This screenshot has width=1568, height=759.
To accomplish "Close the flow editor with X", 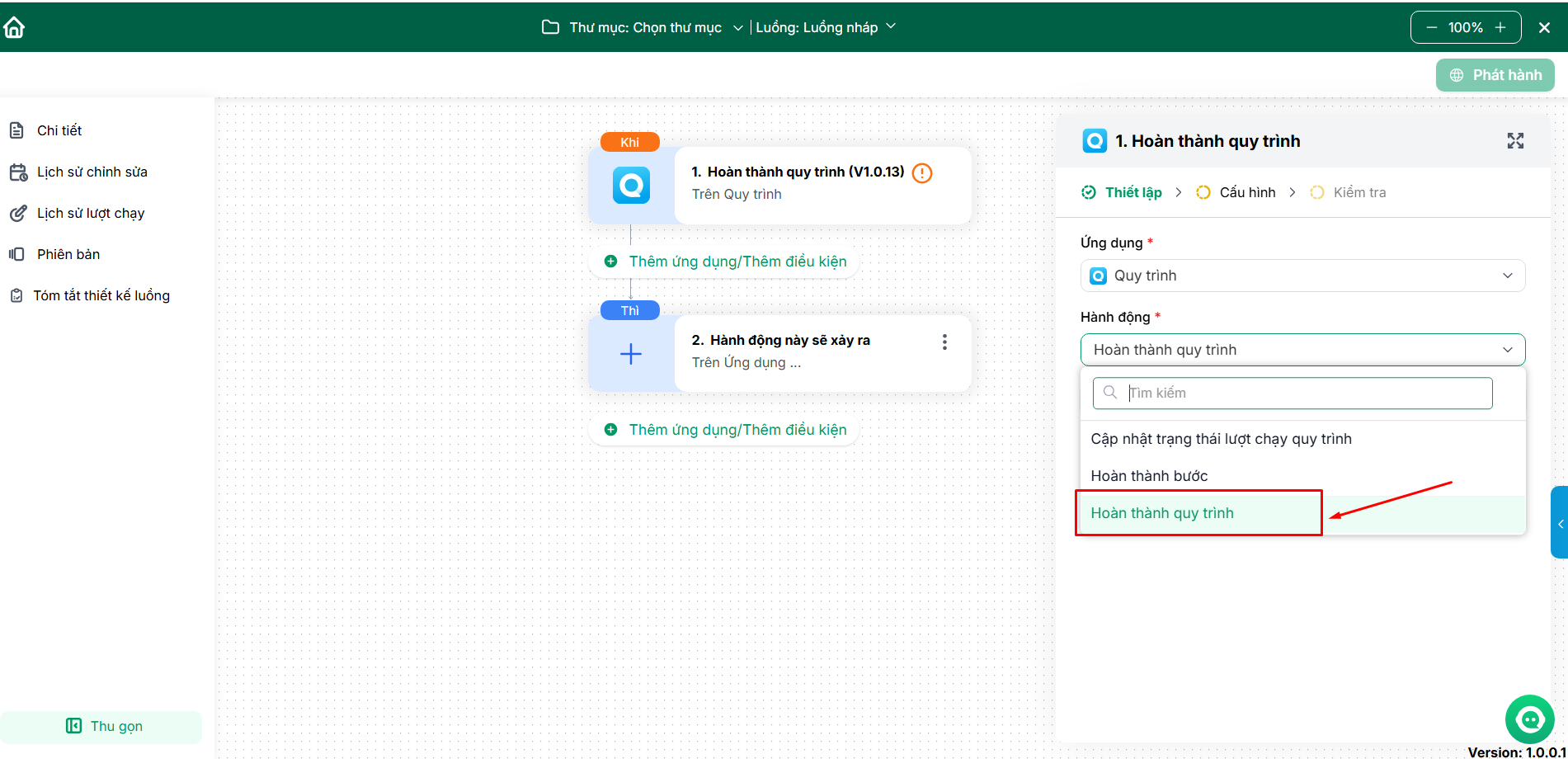I will [1545, 27].
